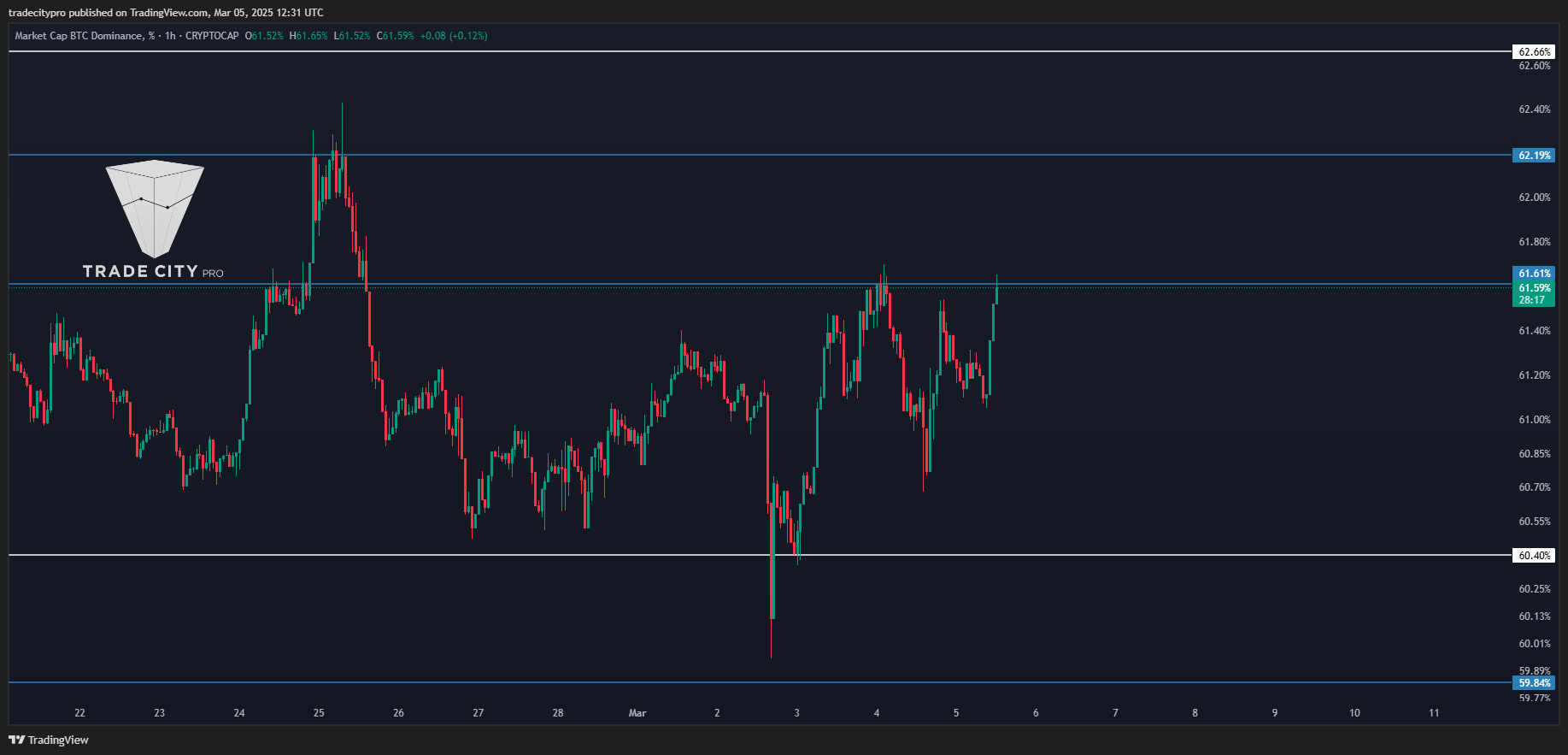
Task: Click the 61.20% price axis tick
Action: click(x=1535, y=375)
